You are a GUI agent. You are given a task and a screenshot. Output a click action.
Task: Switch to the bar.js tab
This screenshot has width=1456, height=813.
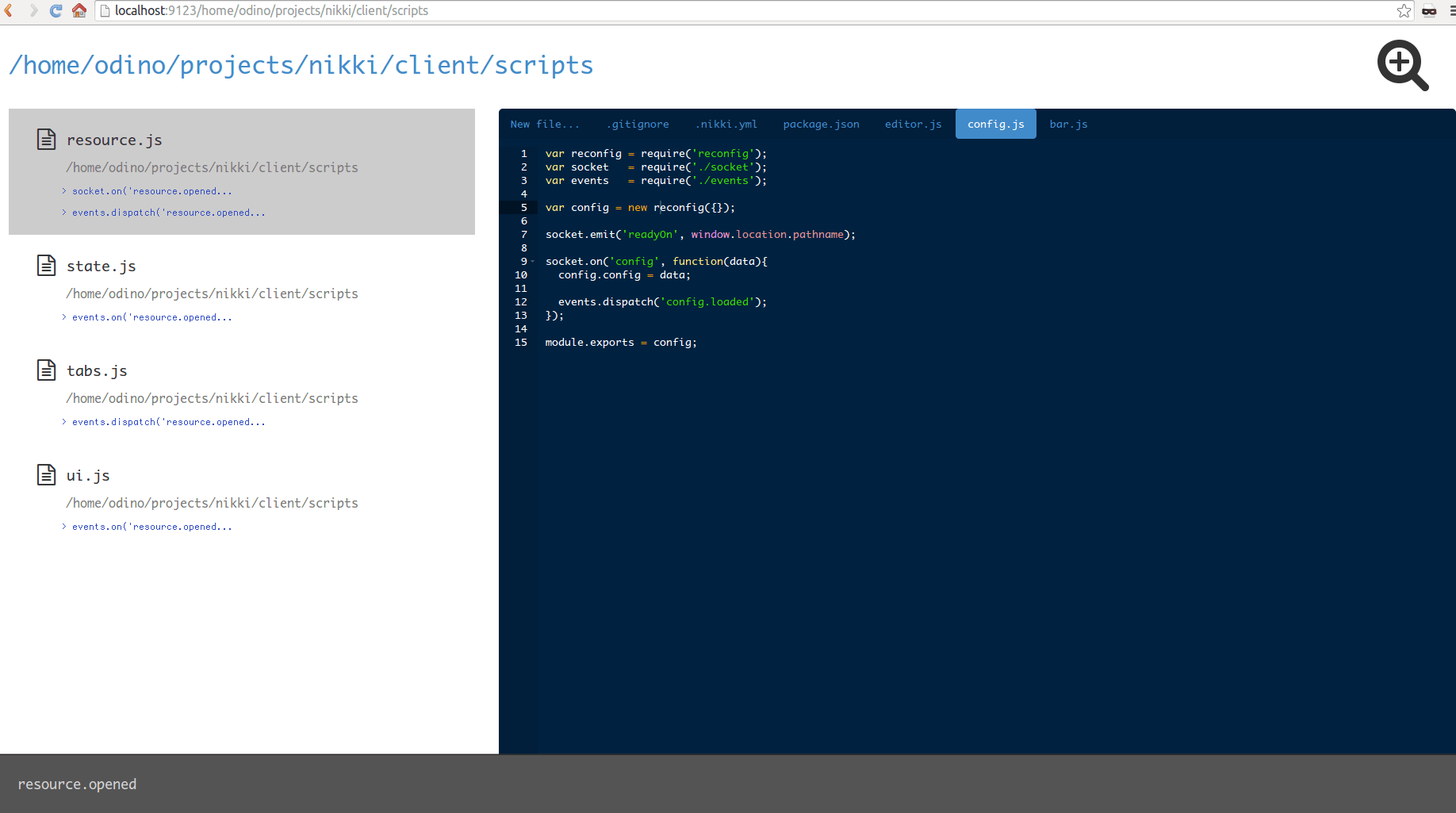(x=1068, y=124)
